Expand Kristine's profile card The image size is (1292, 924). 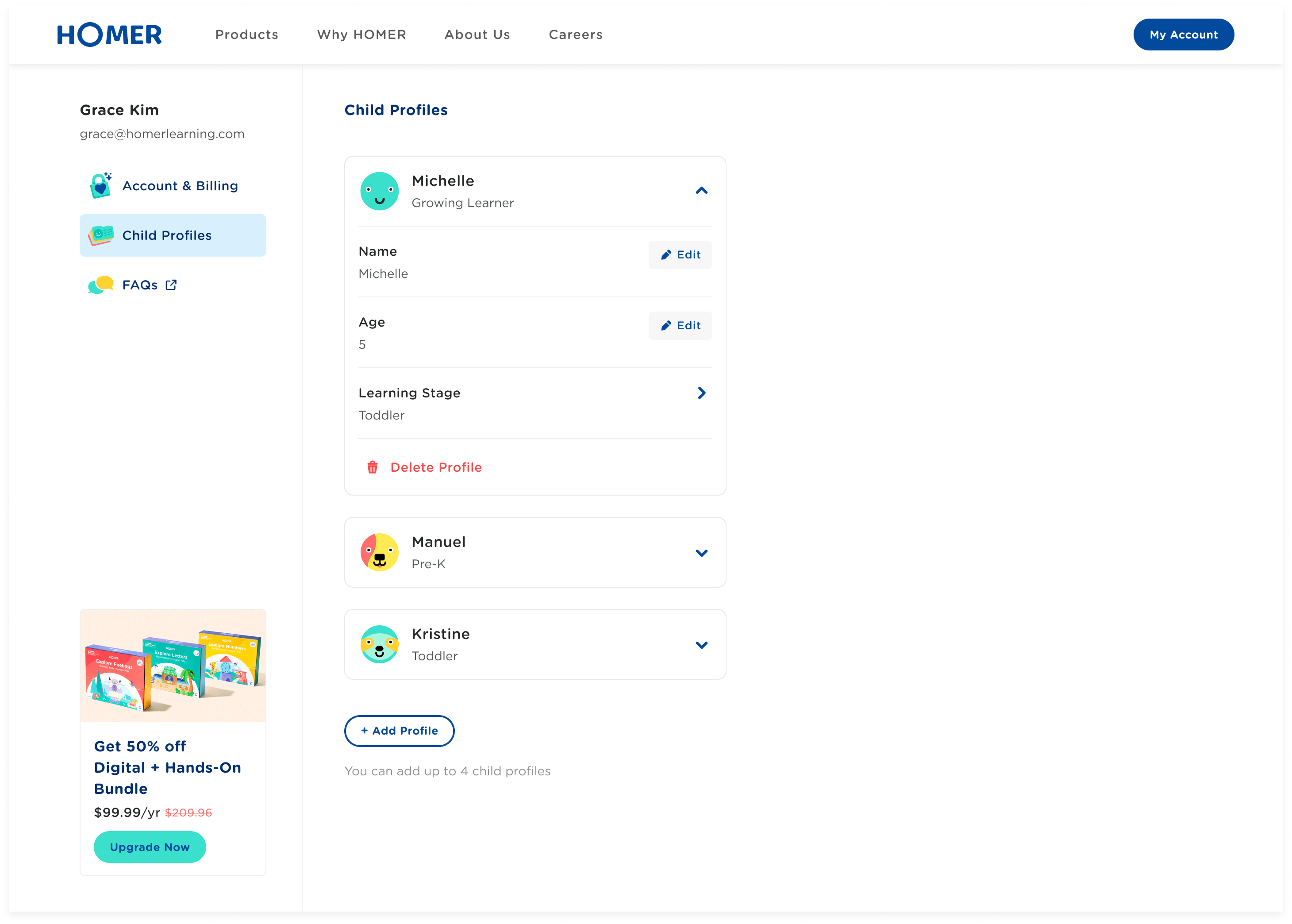coord(701,645)
